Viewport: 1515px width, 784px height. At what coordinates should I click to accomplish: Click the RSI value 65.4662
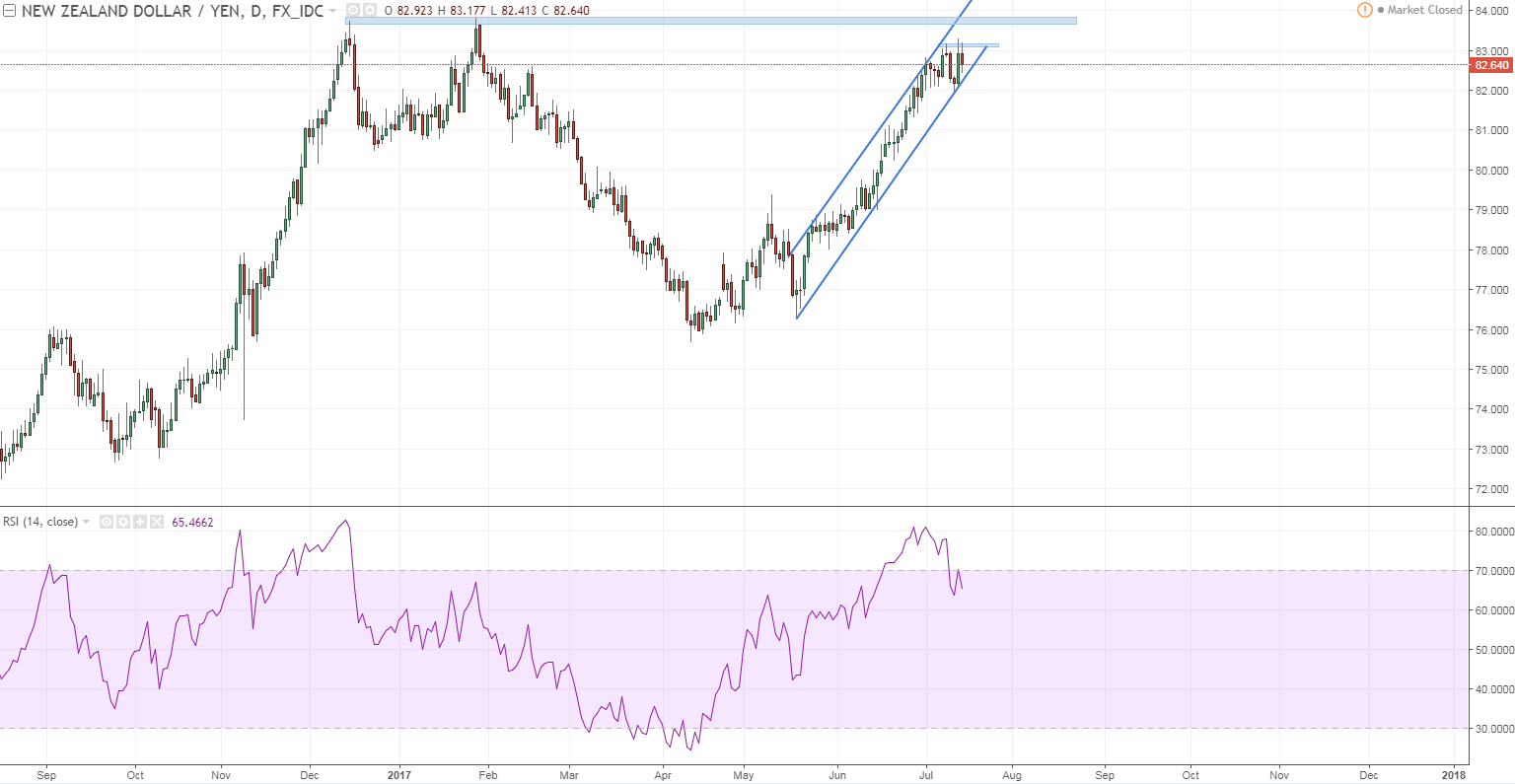click(x=192, y=522)
